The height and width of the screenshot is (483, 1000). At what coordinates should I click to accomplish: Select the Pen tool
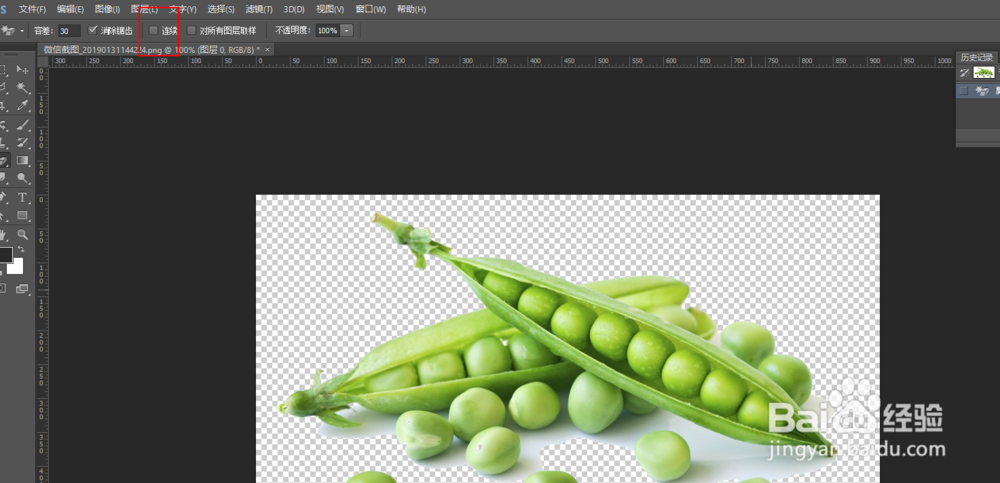pos(3,197)
